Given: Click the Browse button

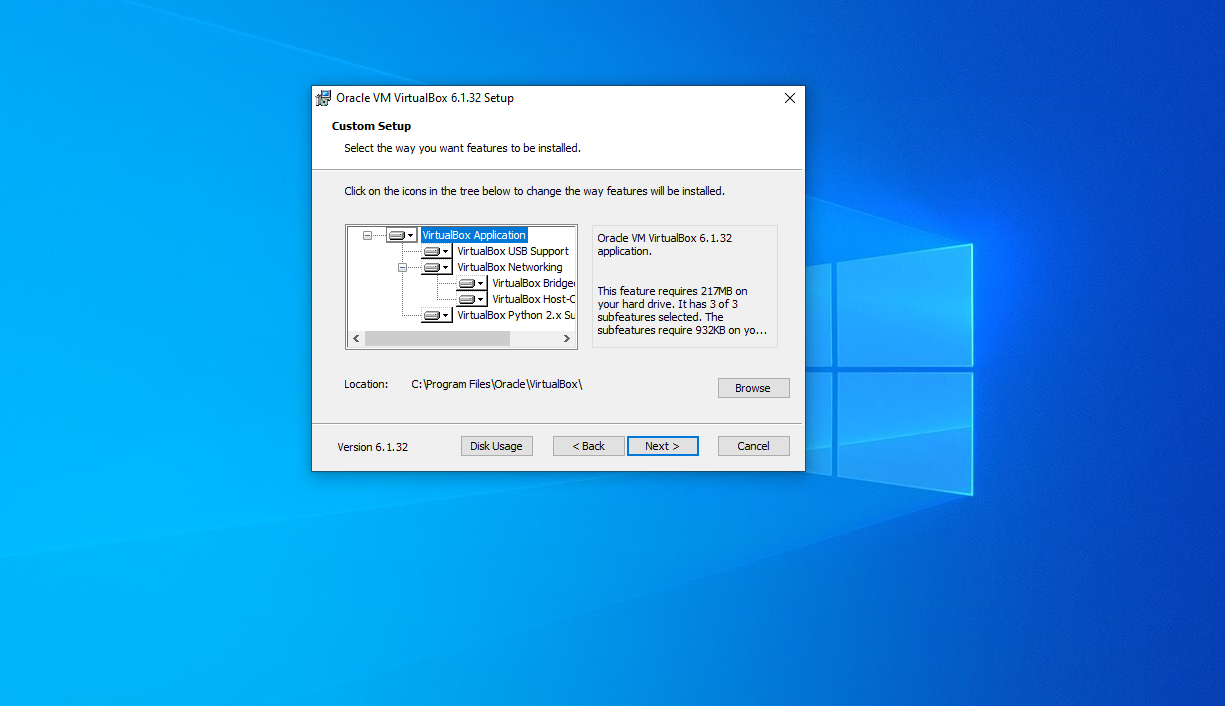Looking at the screenshot, I should click(753, 388).
